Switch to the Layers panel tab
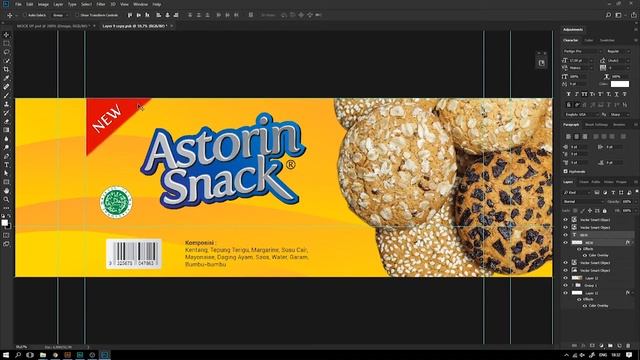 tap(568, 182)
